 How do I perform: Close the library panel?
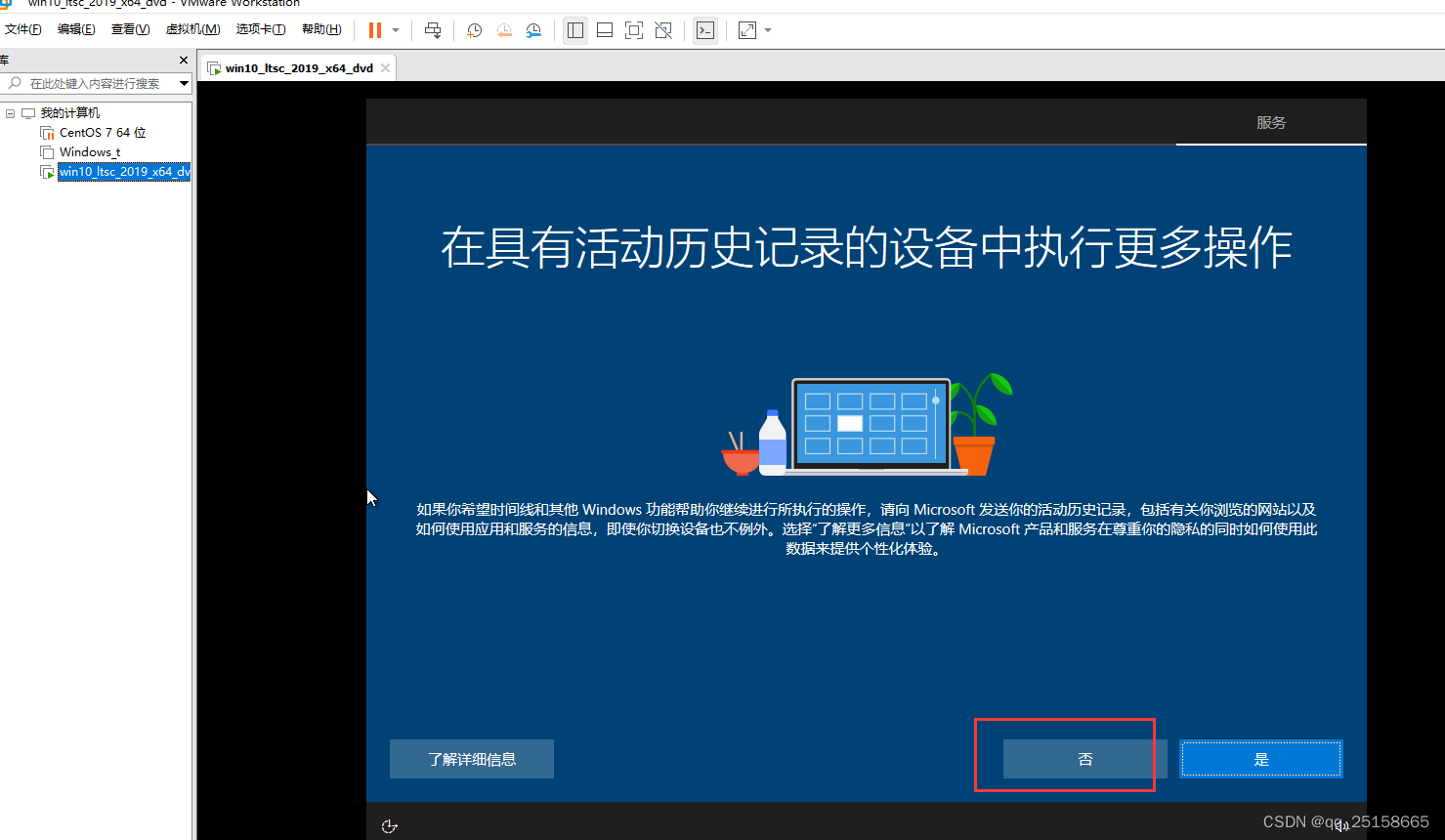184,61
